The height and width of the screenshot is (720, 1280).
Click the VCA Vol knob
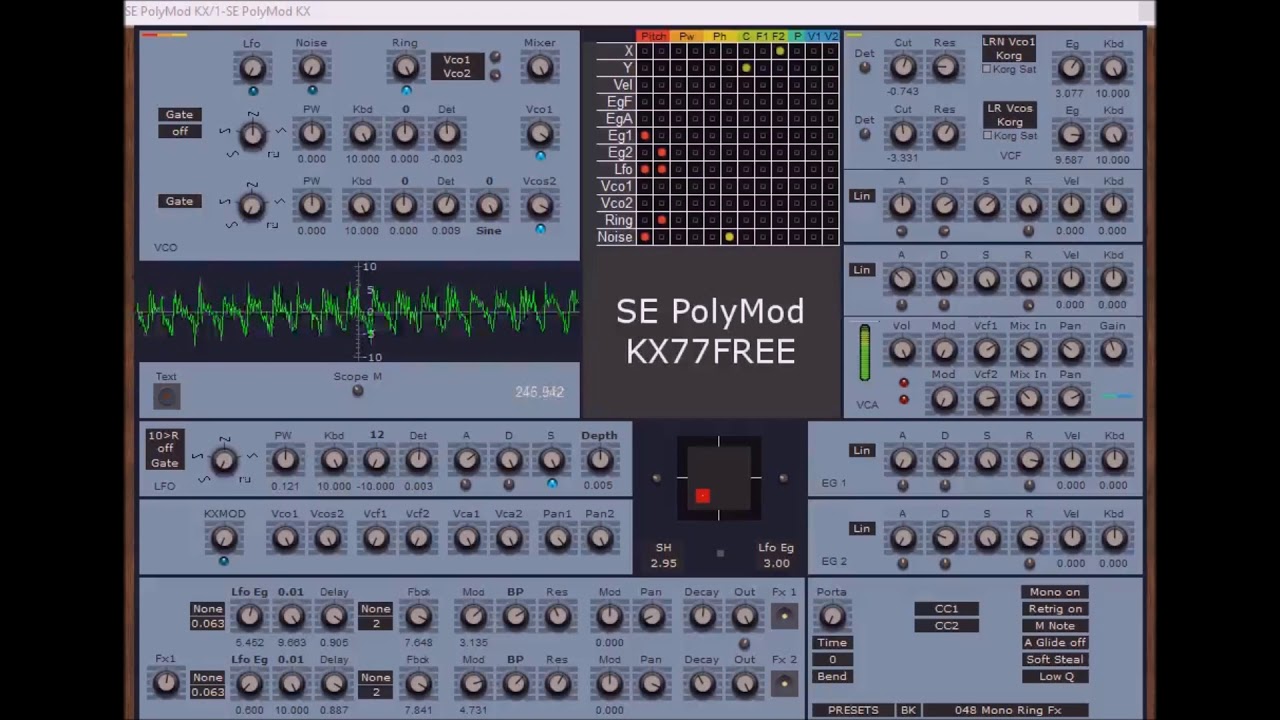tap(901, 350)
